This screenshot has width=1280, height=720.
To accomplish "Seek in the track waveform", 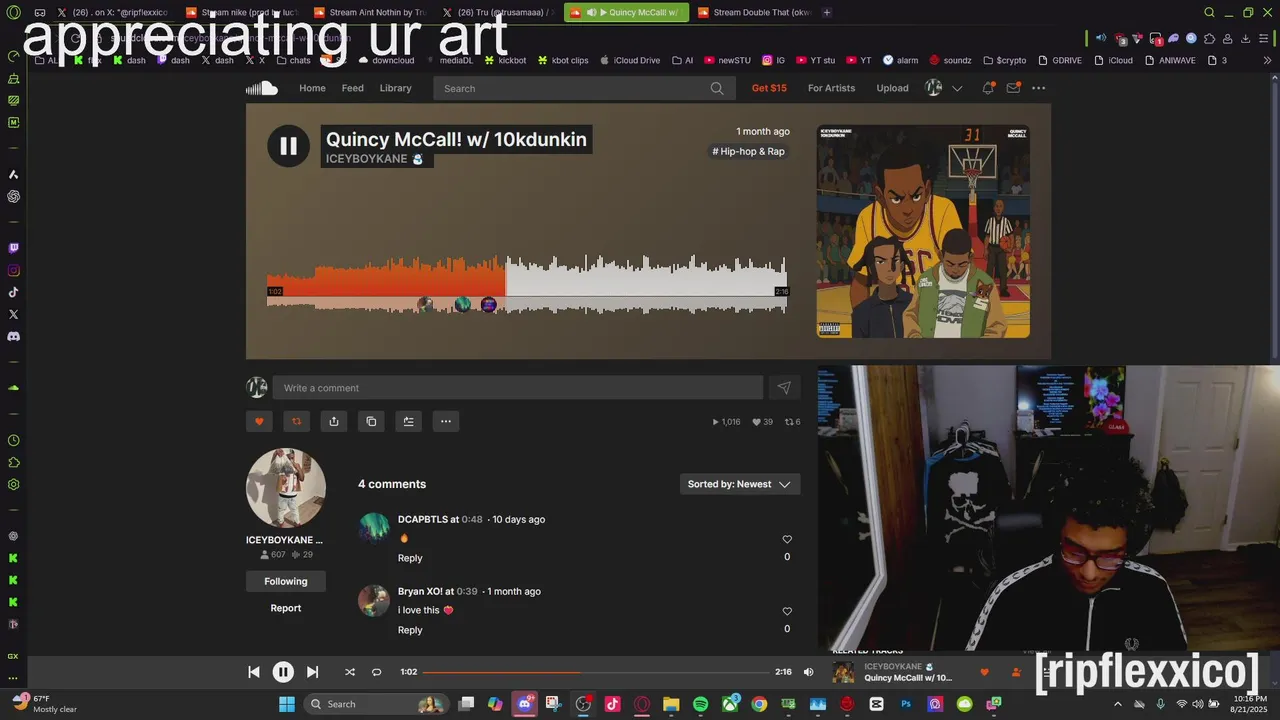I will 527,285.
